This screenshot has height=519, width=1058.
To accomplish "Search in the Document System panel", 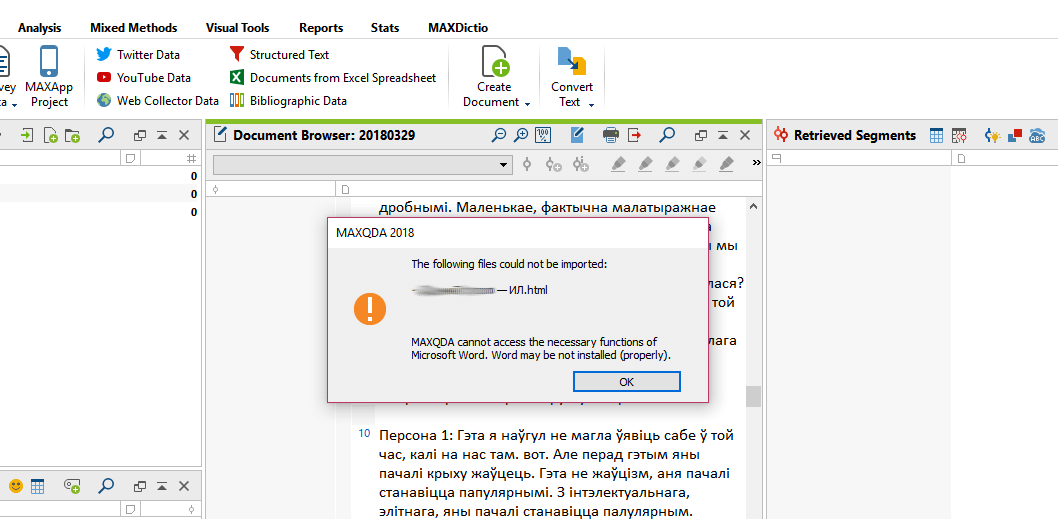I will (x=105, y=135).
